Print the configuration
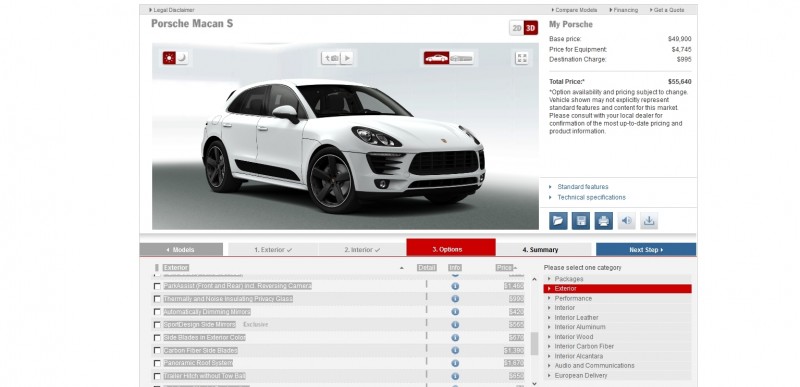This screenshot has height=387, width=800. (x=604, y=221)
